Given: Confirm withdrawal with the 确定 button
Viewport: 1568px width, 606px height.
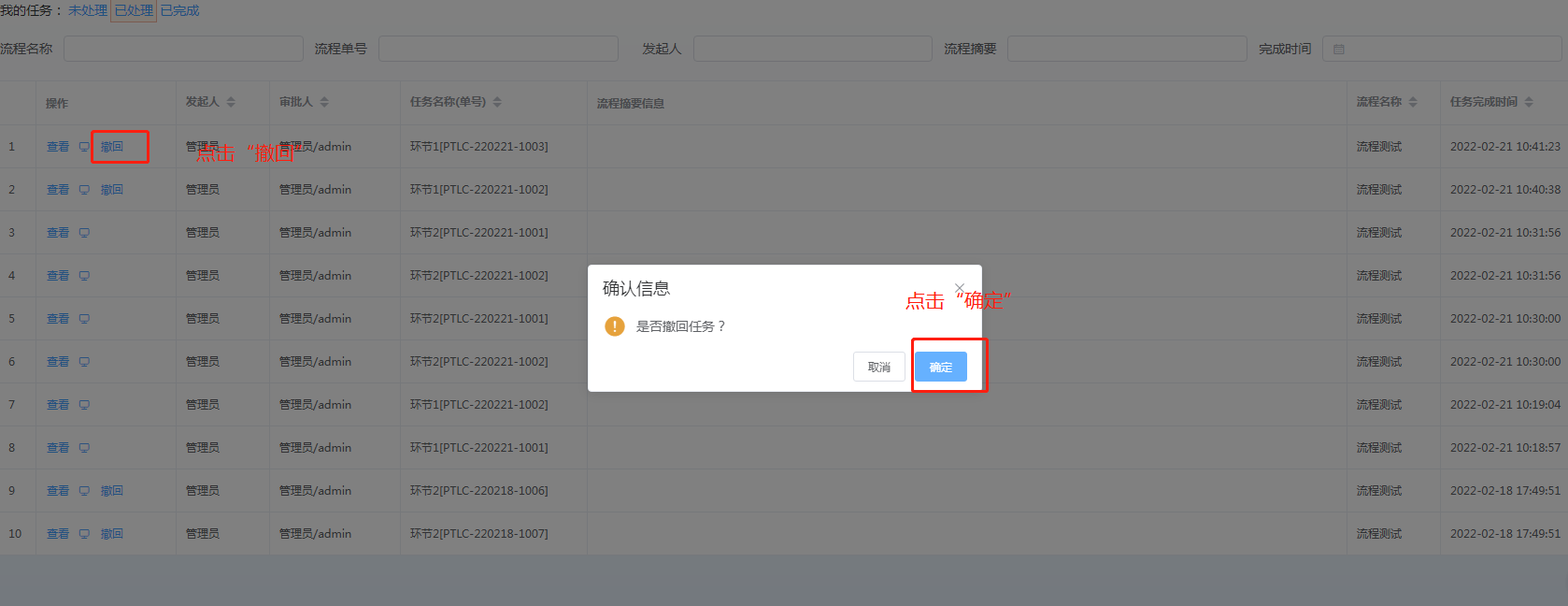Looking at the screenshot, I should coord(941,367).
